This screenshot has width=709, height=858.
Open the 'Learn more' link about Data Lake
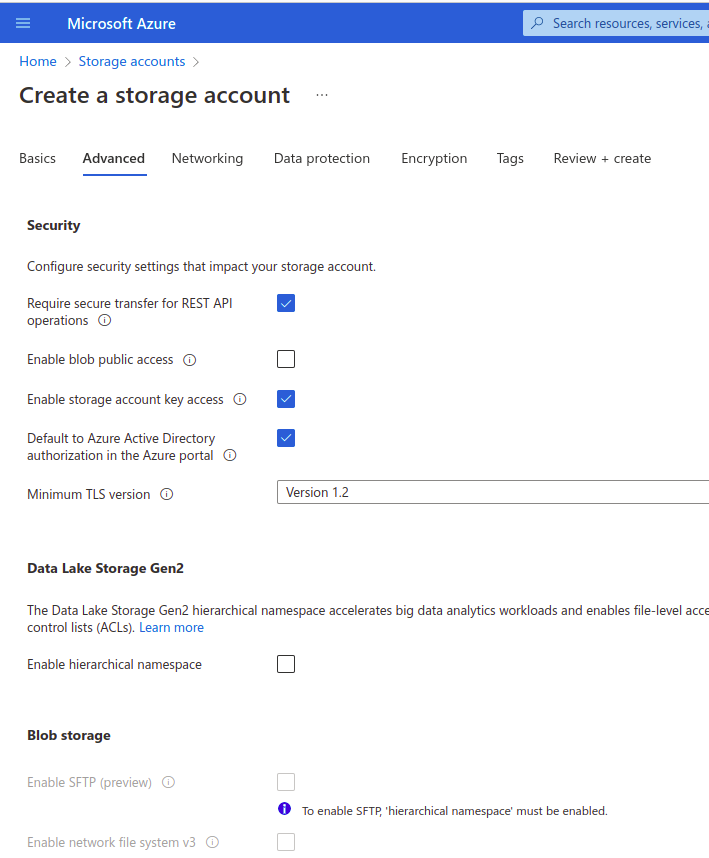171,627
